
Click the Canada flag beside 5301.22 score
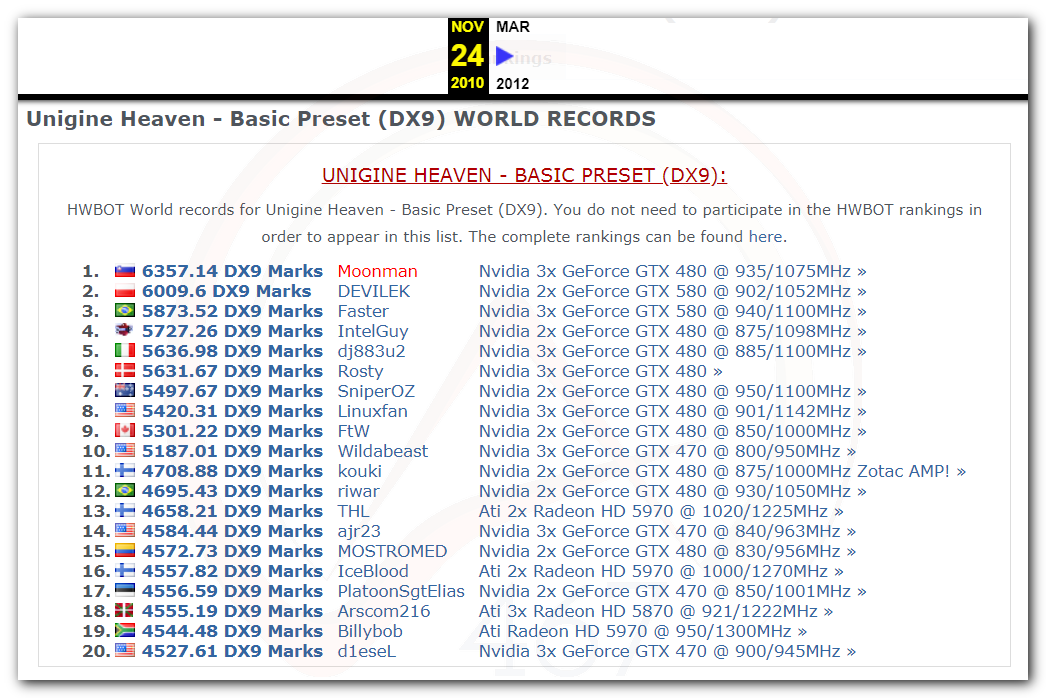pyautogui.click(x=125, y=431)
